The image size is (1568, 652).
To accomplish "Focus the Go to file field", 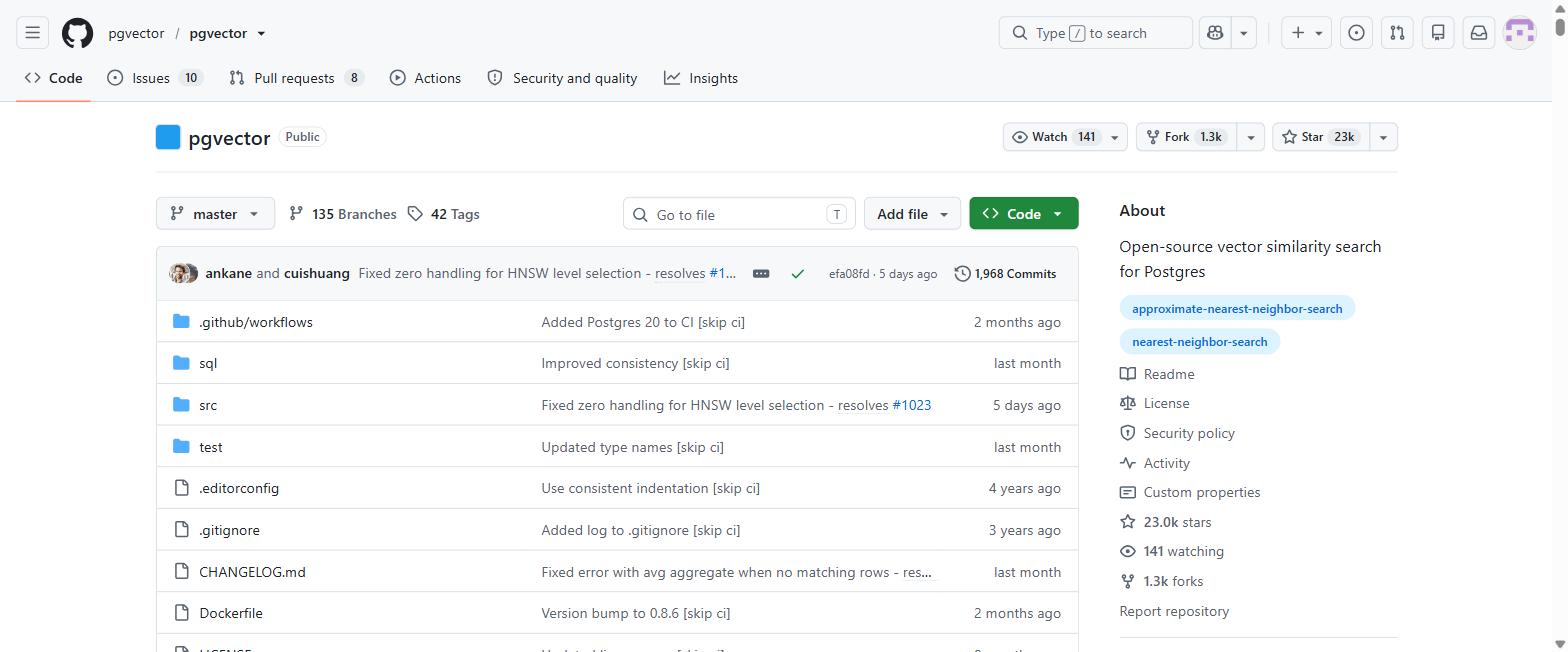I will [739, 214].
